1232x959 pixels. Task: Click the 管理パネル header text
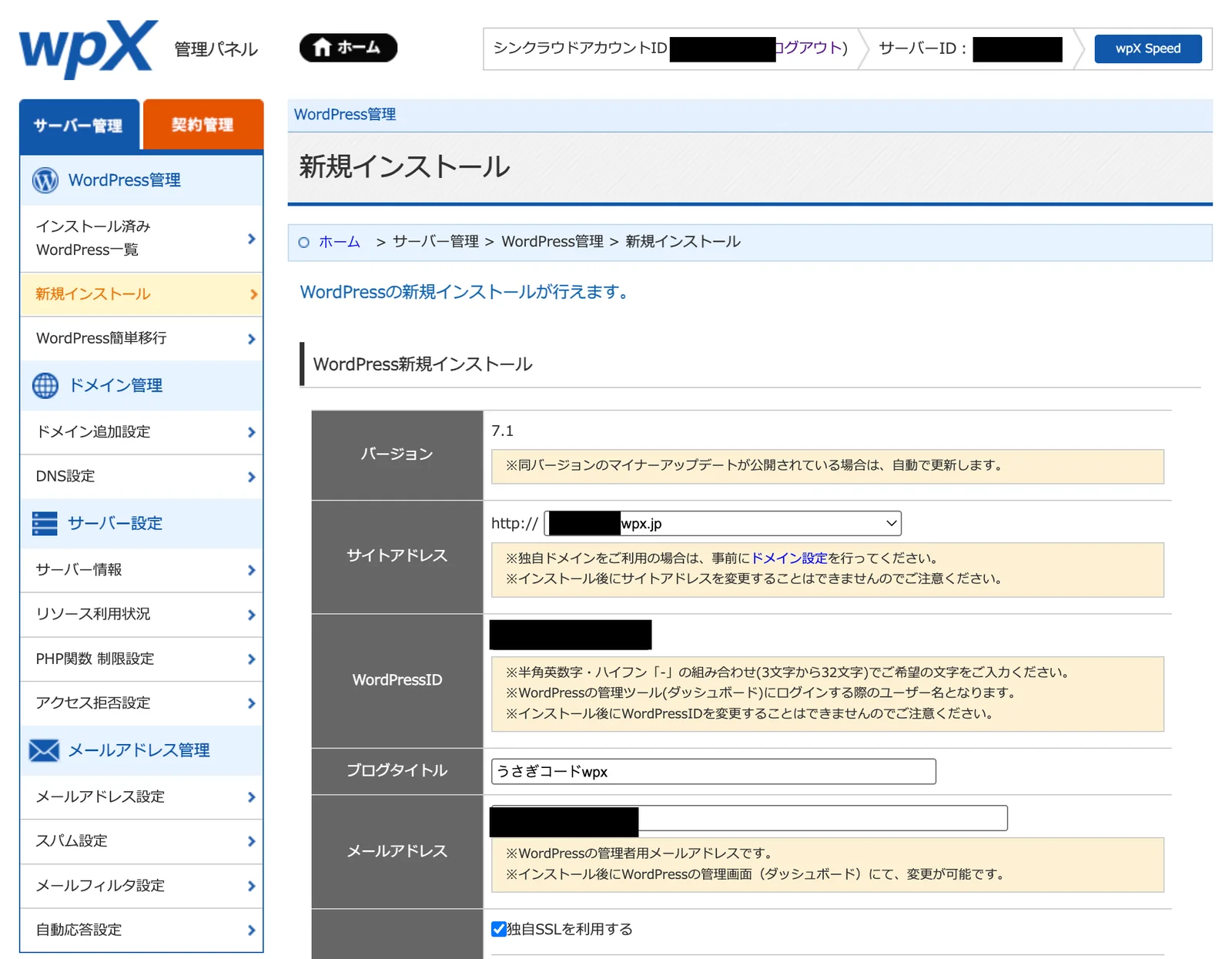pyautogui.click(x=216, y=49)
